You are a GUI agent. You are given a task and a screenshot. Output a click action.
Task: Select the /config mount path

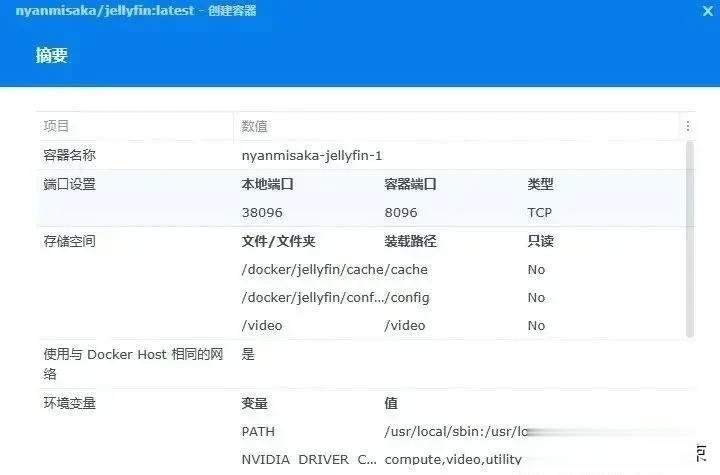[407, 298]
